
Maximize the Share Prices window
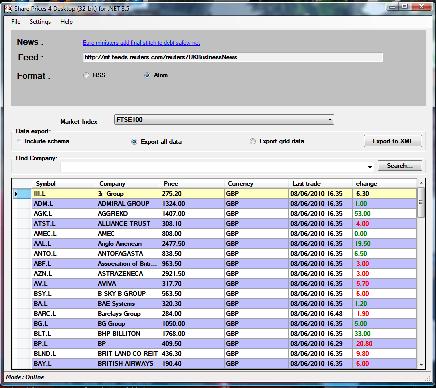click(x=405, y=7)
